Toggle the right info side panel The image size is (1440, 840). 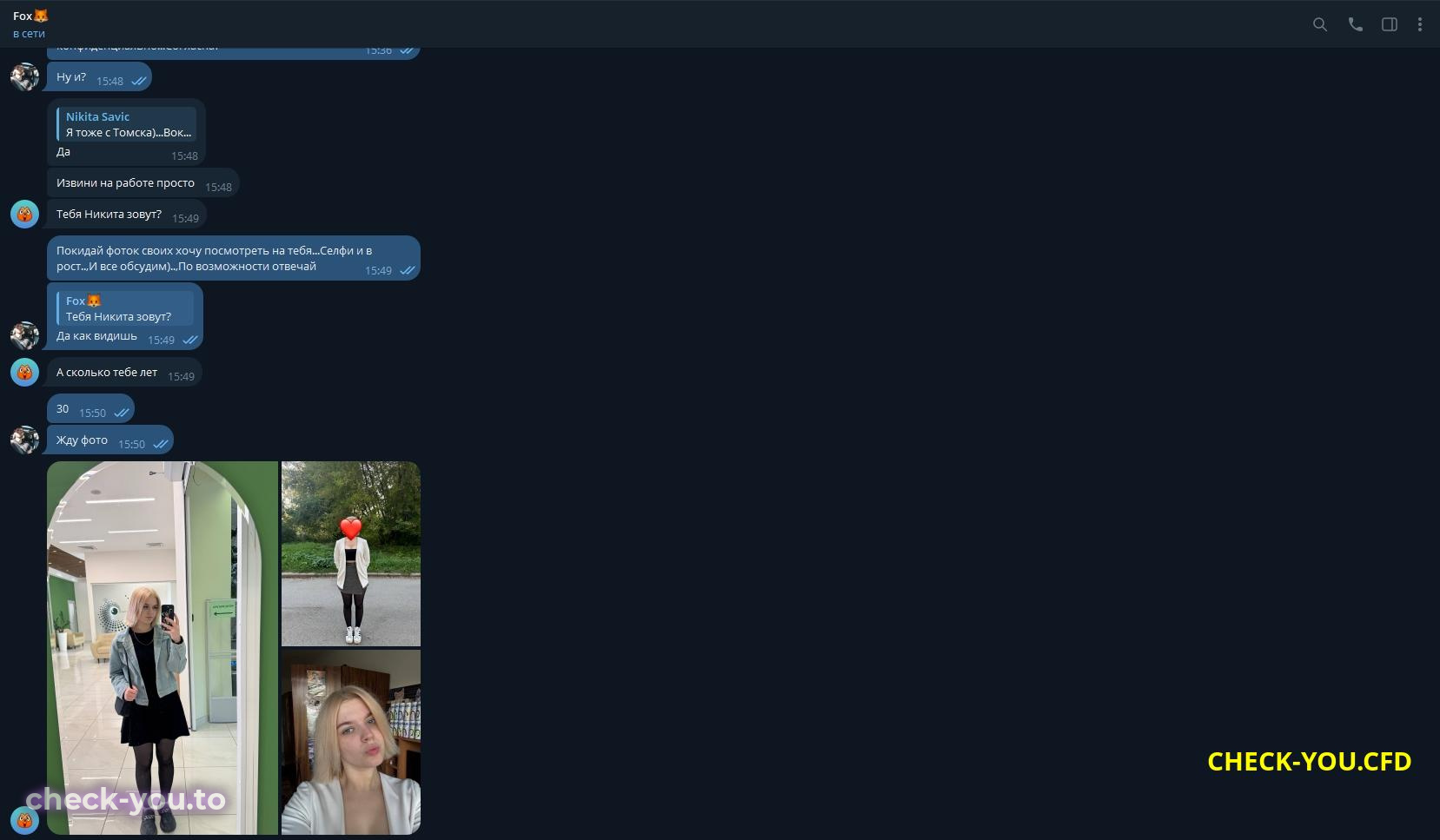coord(1390,24)
